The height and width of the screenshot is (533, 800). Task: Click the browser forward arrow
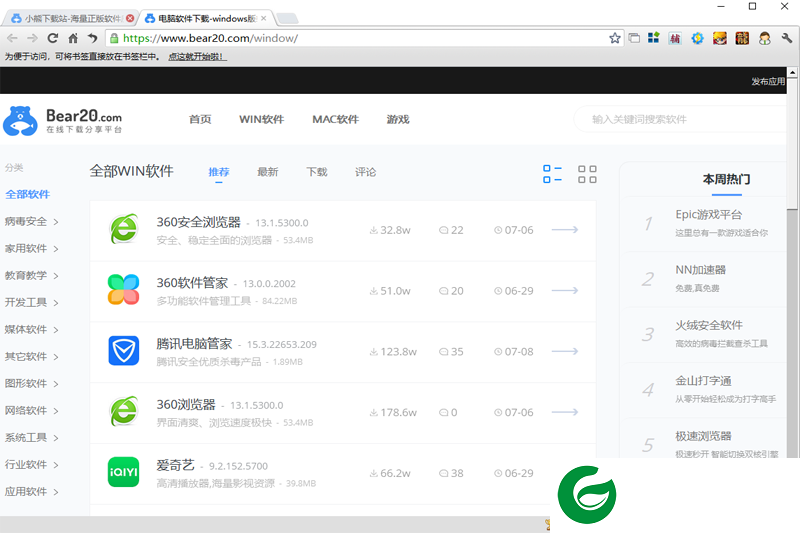click(x=32, y=38)
